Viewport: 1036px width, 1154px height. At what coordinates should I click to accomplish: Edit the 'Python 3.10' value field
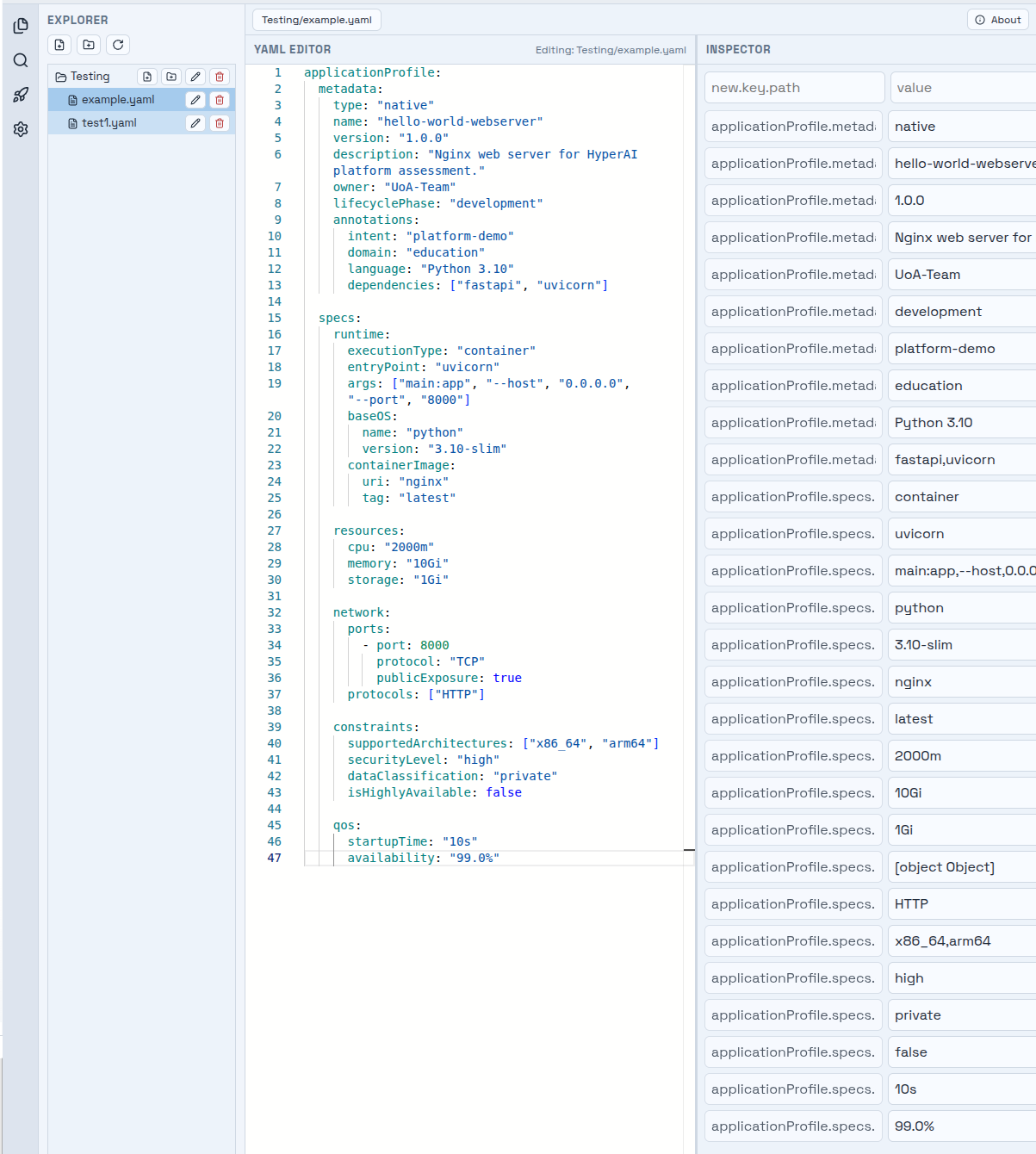point(962,423)
